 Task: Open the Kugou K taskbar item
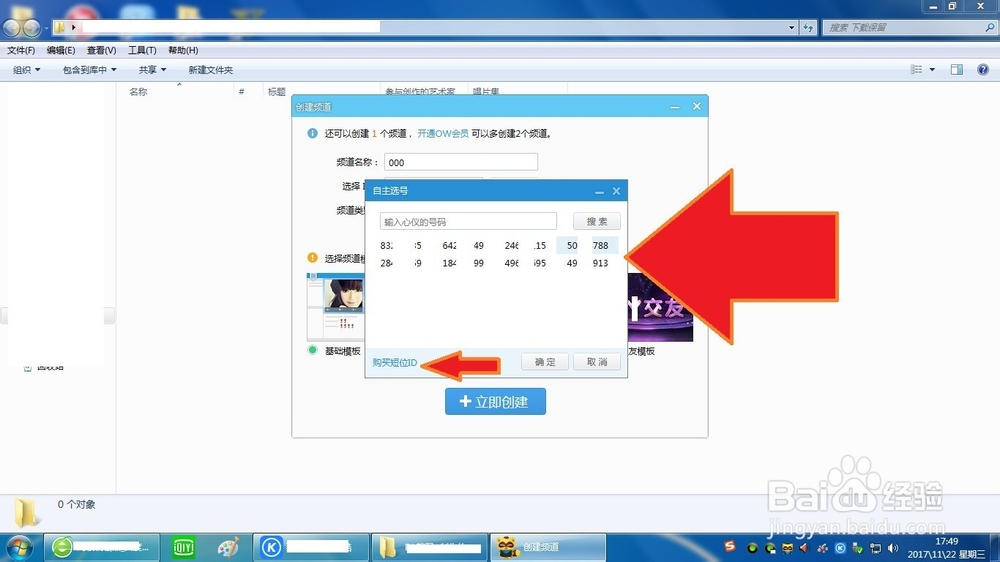(x=311, y=547)
